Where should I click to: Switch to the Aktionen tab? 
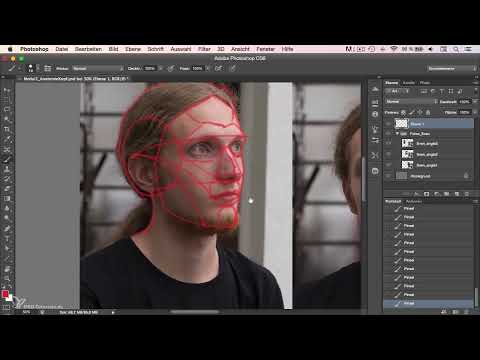pyautogui.click(x=414, y=201)
